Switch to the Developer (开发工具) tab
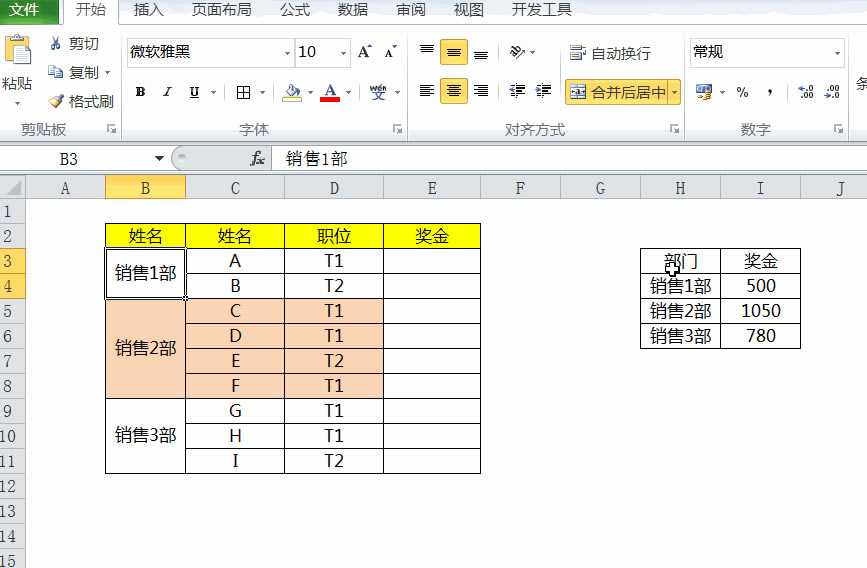The width and height of the screenshot is (867, 568). [541, 10]
